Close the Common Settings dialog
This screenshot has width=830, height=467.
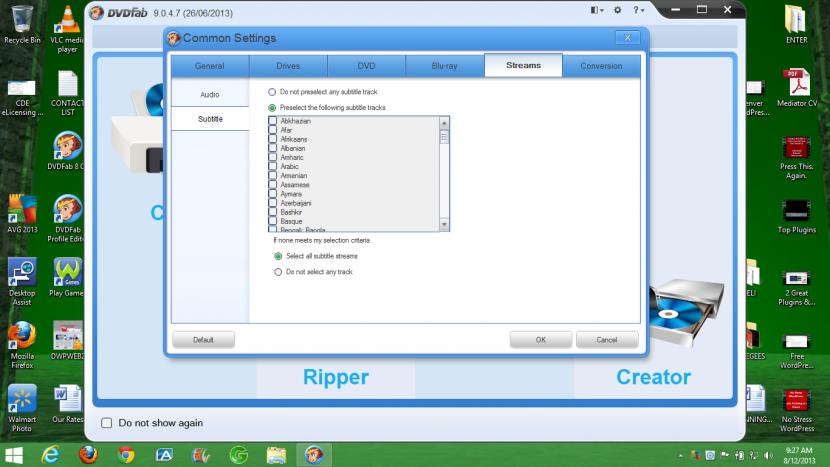[x=628, y=38]
